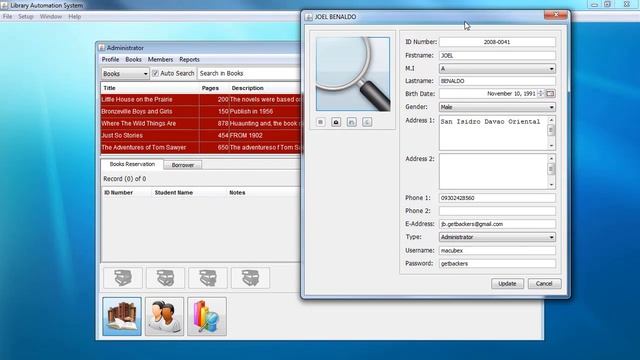Viewport: 640px width, 360px height.
Task: Open the Gender dropdown showing Male
Action: click(497, 107)
